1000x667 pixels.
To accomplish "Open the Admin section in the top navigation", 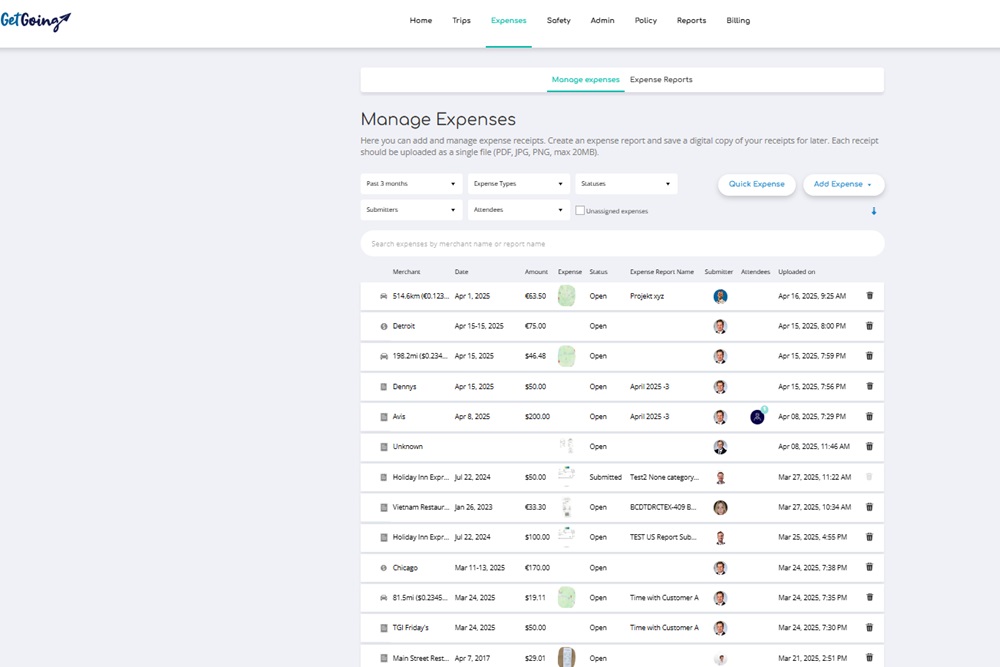I will pos(602,20).
